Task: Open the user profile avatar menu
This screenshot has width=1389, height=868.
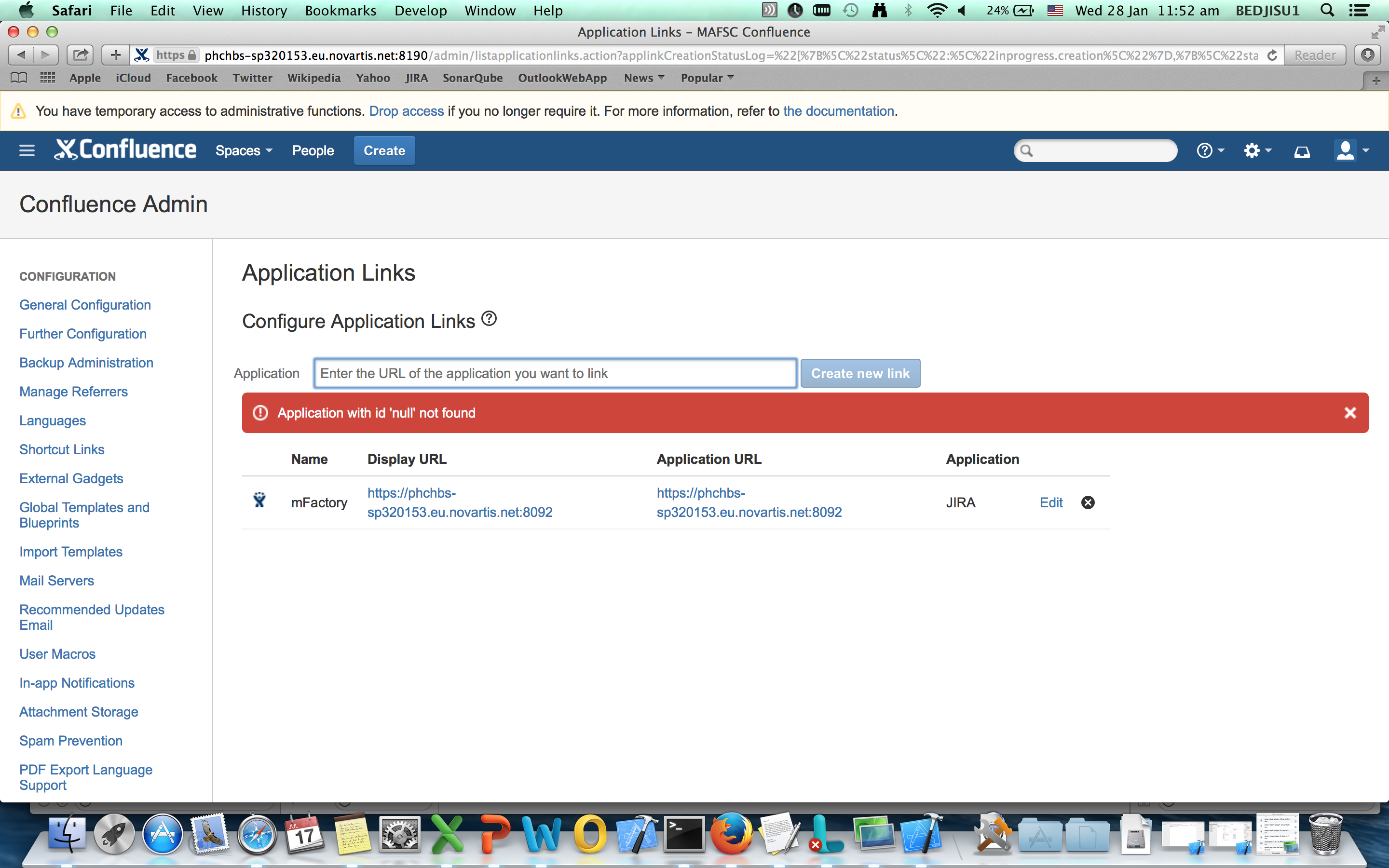Action: point(1351,150)
